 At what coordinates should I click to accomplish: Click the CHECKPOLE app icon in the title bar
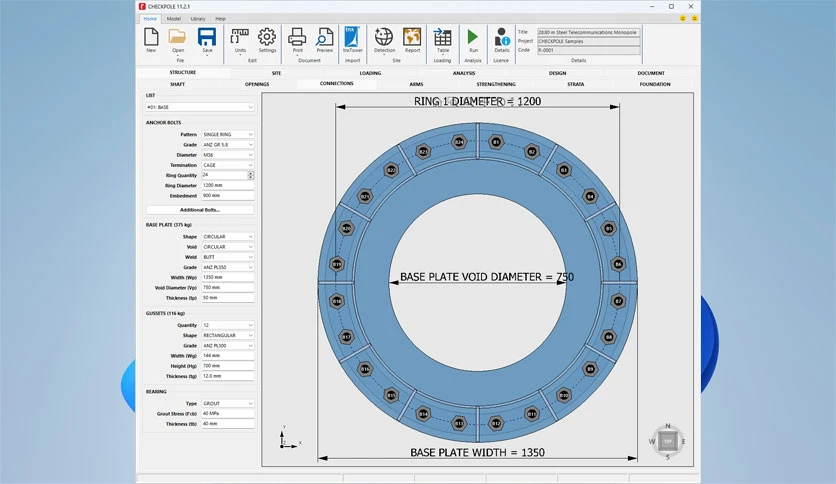click(142, 6)
